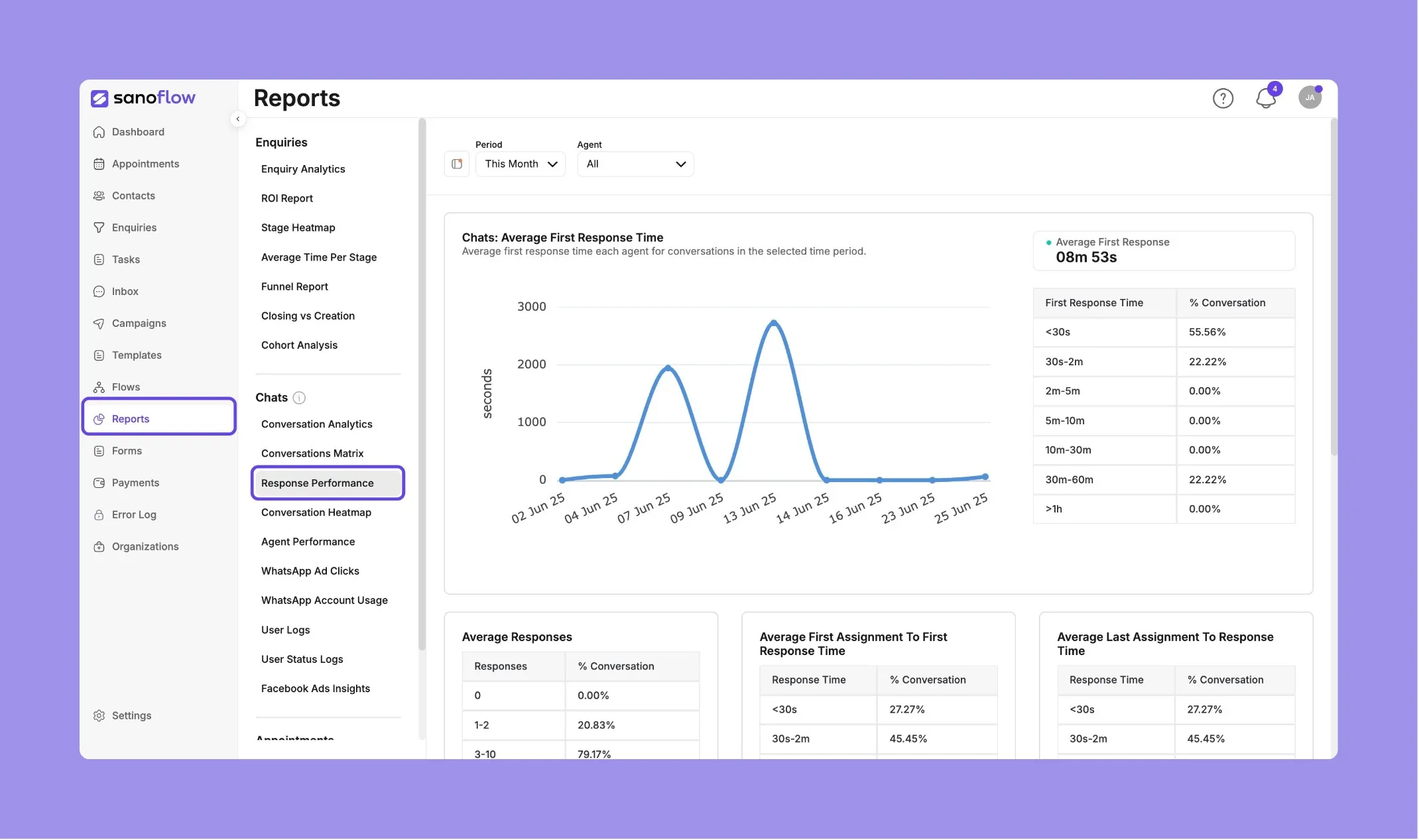Image resolution: width=1419 pixels, height=840 pixels.
Task: Open Closing vs Creation report
Action: click(308, 316)
